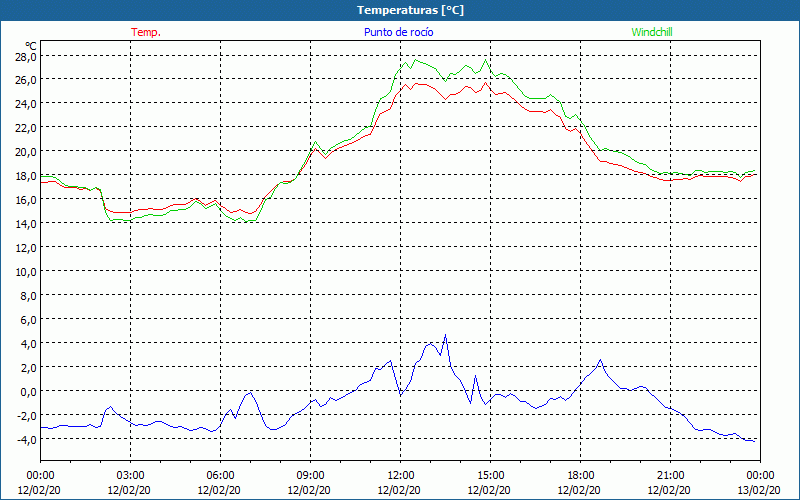Select the blue Punto de rocío legend label
Image resolution: width=800 pixels, height=500 pixels.
pos(398,32)
